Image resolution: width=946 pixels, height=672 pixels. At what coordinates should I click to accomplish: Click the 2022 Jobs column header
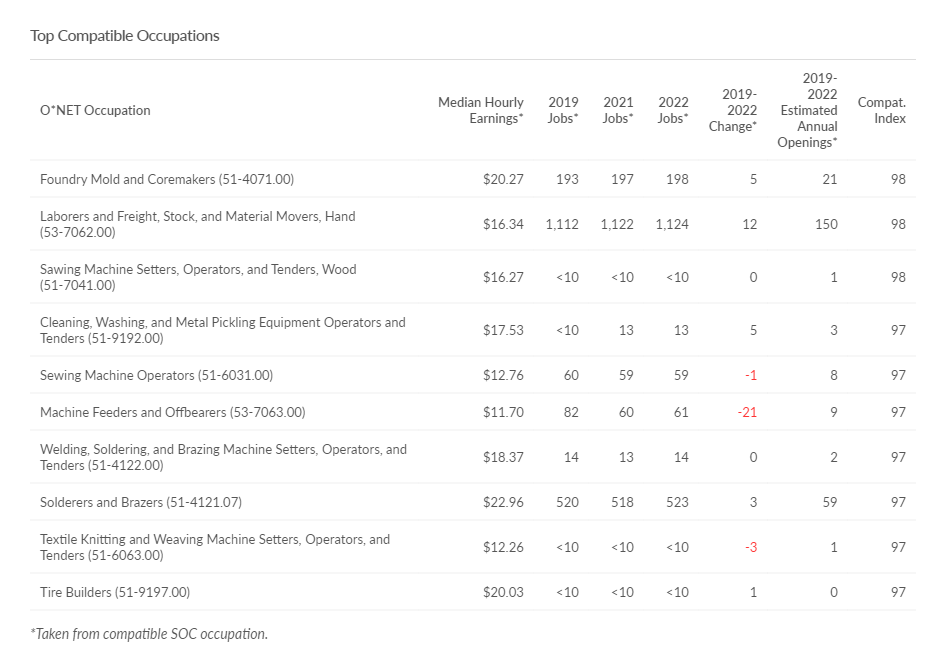pyautogui.click(x=673, y=110)
